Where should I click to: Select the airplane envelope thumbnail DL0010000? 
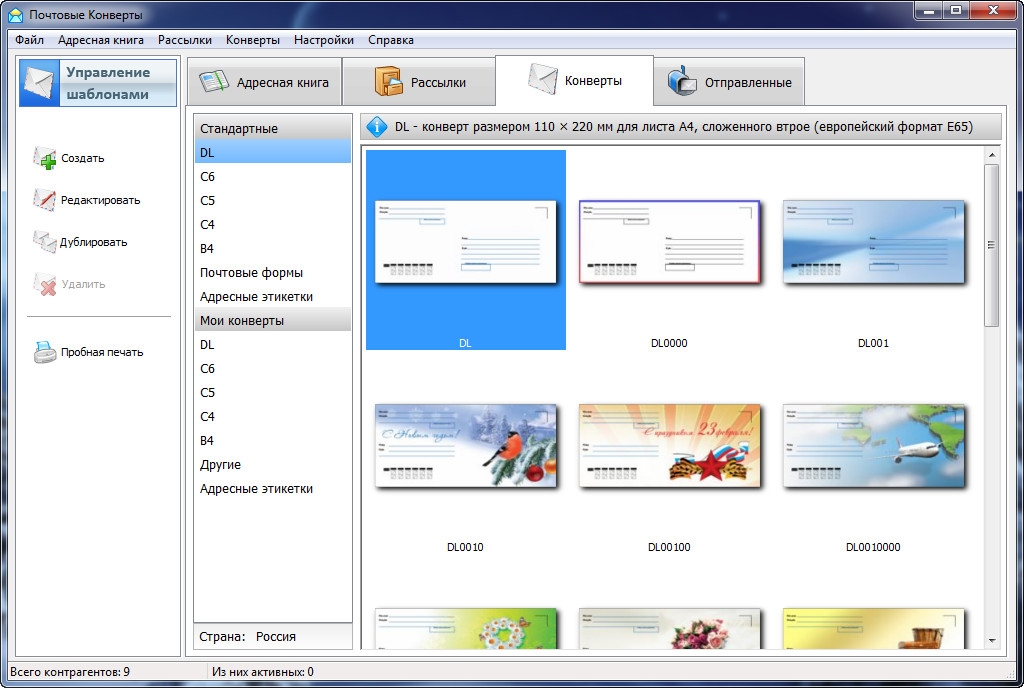tap(873, 446)
